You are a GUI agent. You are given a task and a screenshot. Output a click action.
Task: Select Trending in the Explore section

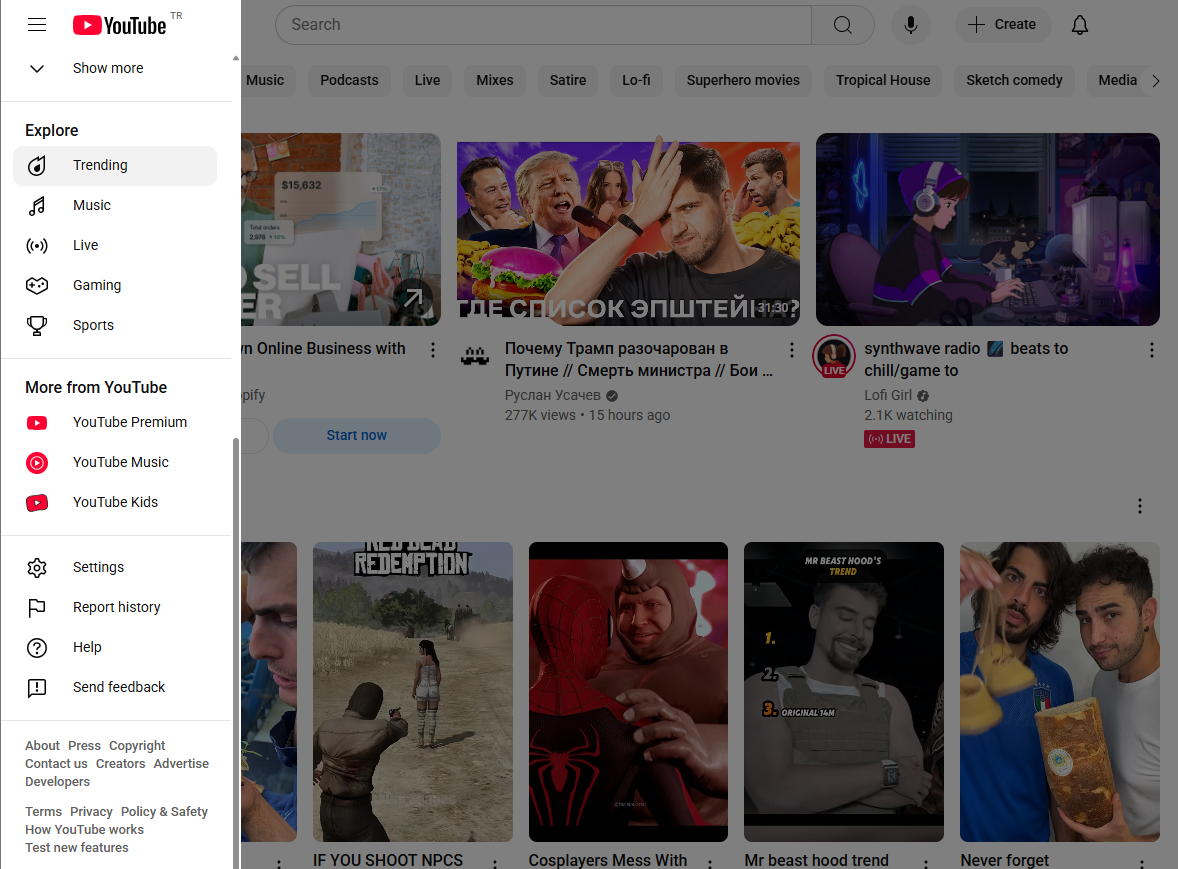pos(100,165)
